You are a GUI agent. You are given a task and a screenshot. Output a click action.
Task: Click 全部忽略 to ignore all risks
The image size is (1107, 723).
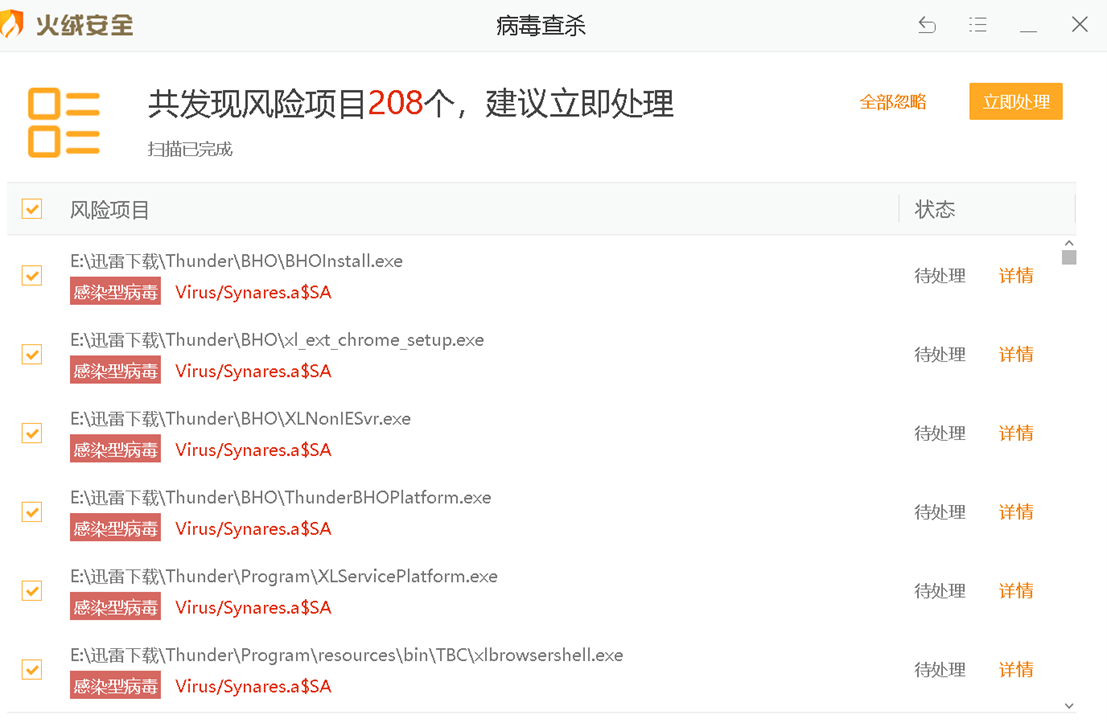click(x=892, y=102)
